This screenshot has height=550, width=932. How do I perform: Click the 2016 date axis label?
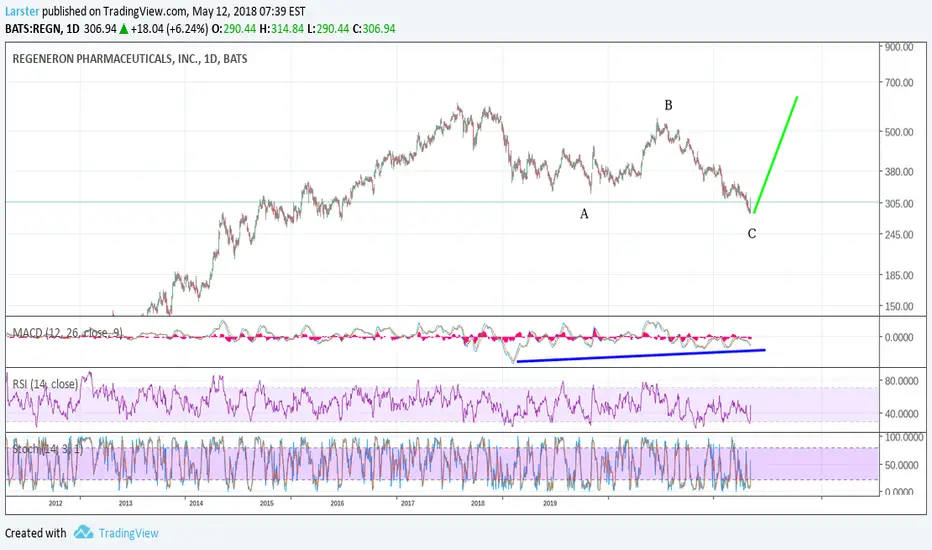337,503
